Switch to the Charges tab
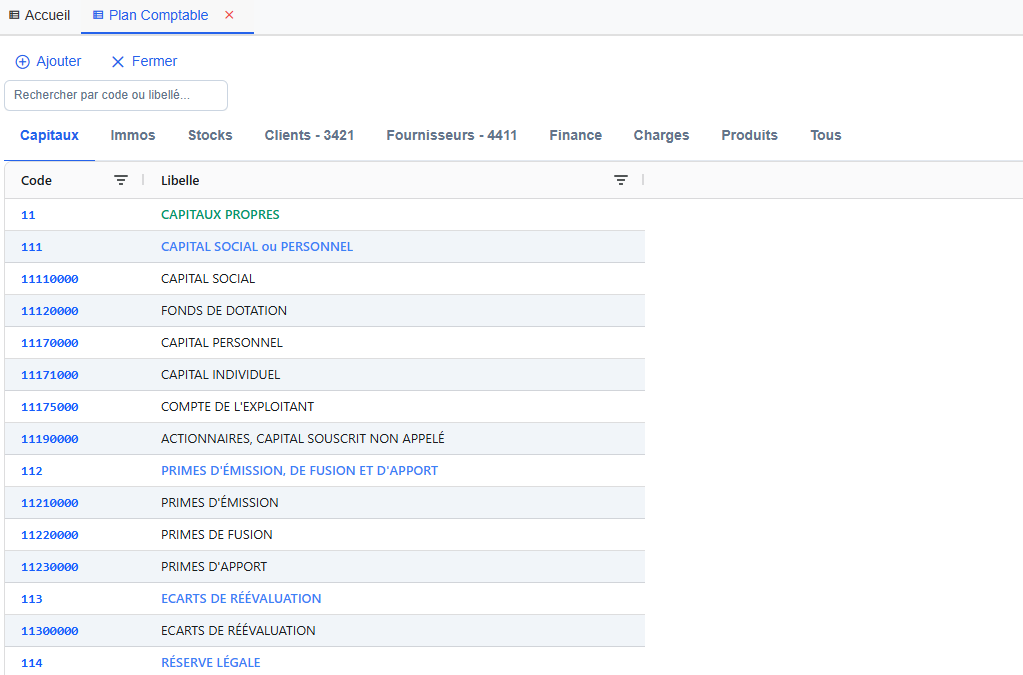Viewport: 1023px width, 675px height. coord(661,135)
